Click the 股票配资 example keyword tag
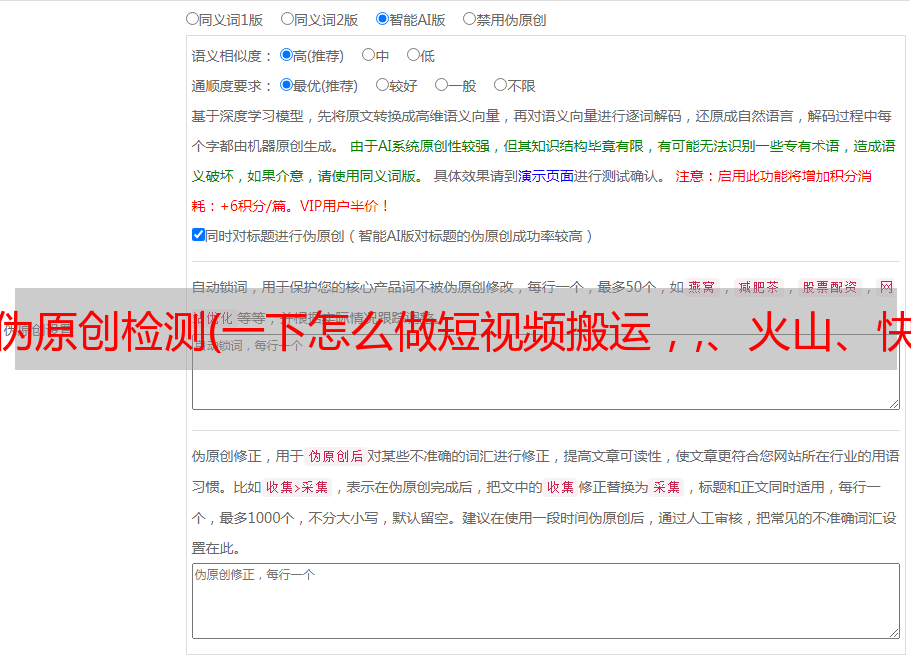 pyautogui.click(x=830, y=287)
